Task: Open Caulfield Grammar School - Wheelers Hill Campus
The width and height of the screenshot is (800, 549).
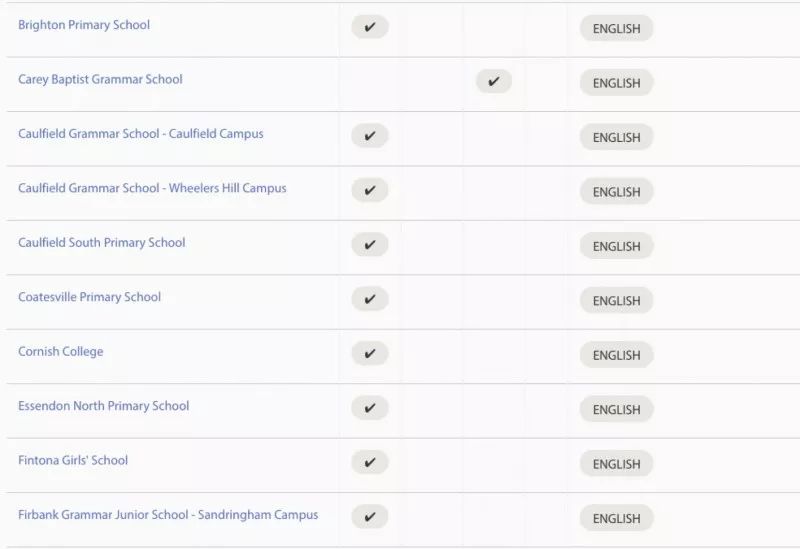Action: [152, 188]
